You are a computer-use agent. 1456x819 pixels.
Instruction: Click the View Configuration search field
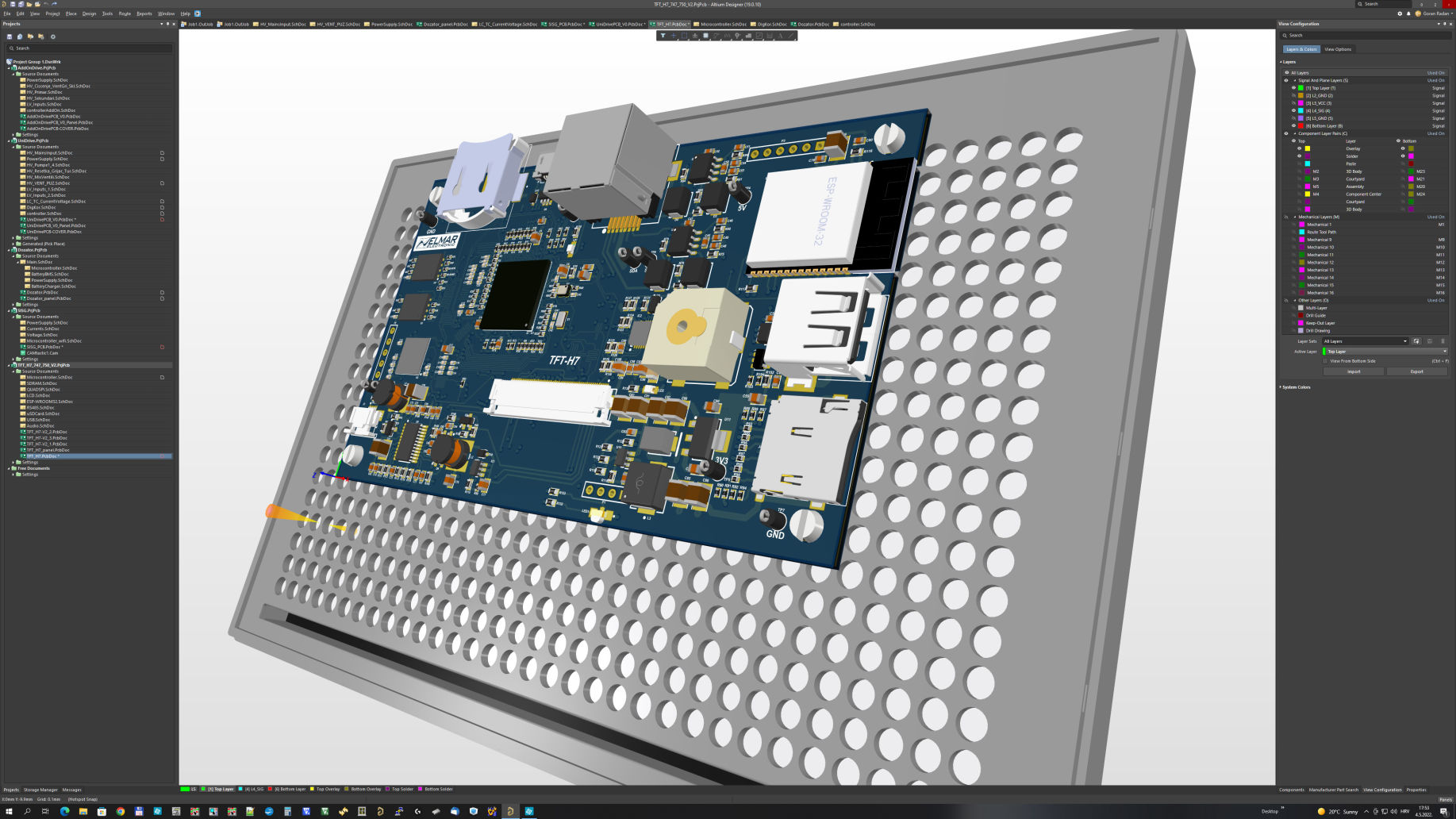pyautogui.click(x=1365, y=36)
